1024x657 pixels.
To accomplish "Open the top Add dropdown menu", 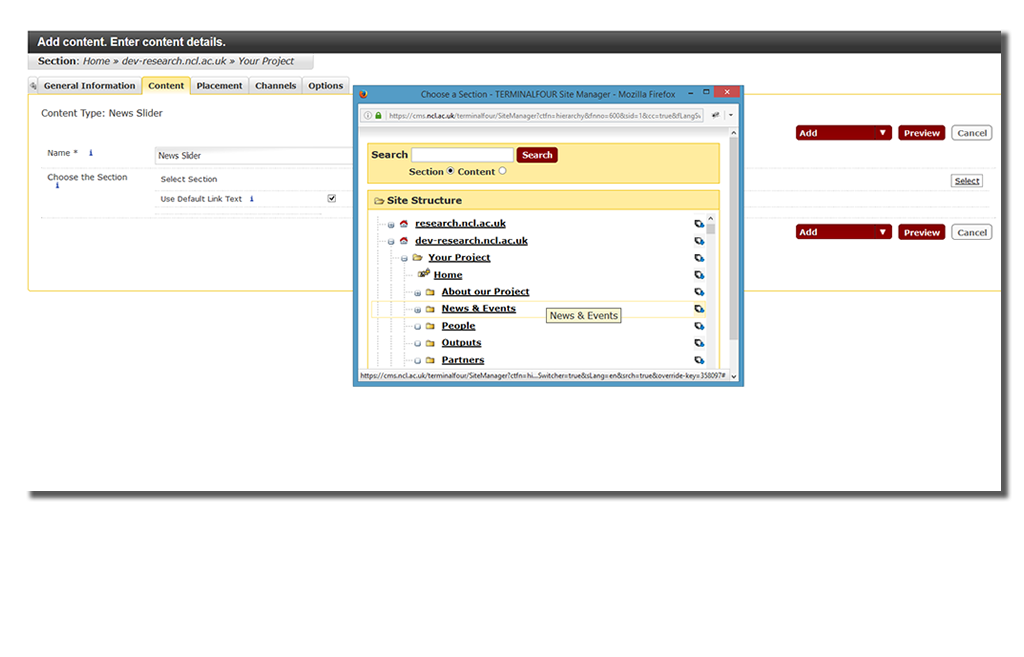I will tap(843, 133).
